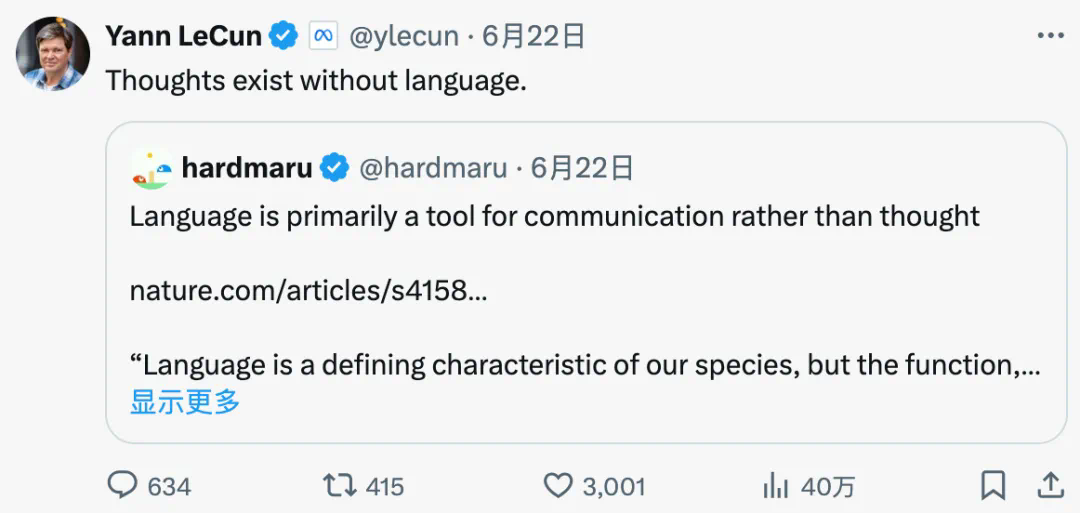Like the tweet with heart icon
The height and width of the screenshot is (513, 1080).
pos(557,486)
